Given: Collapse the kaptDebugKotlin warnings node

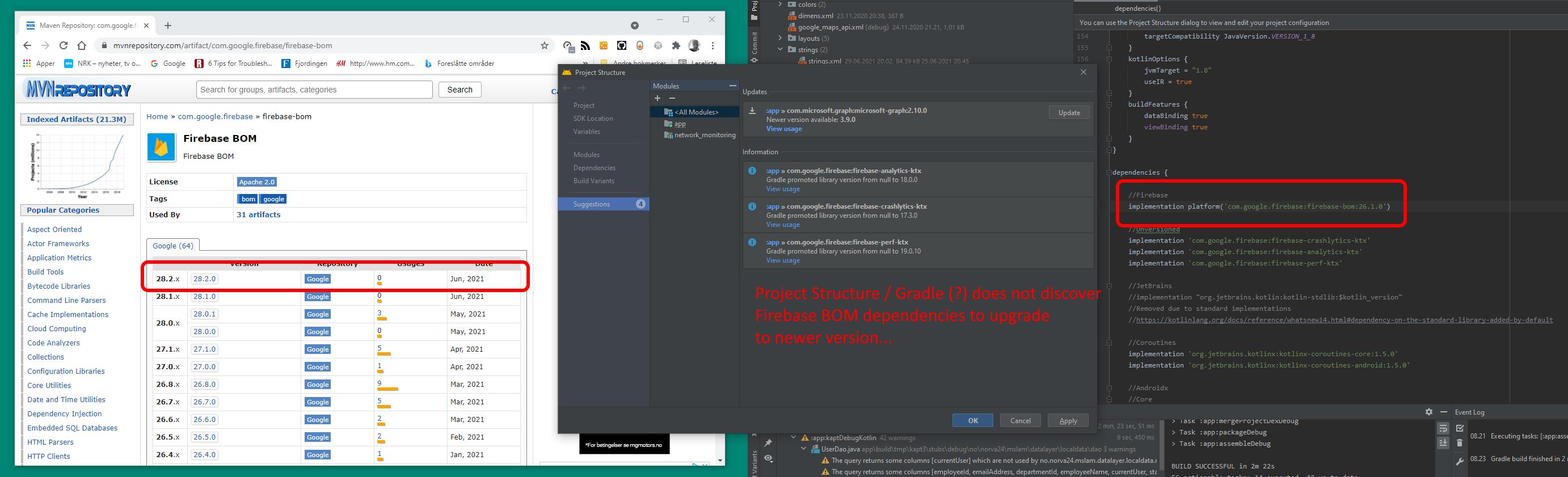Looking at the screenshot, I should [x=794, y=437].
